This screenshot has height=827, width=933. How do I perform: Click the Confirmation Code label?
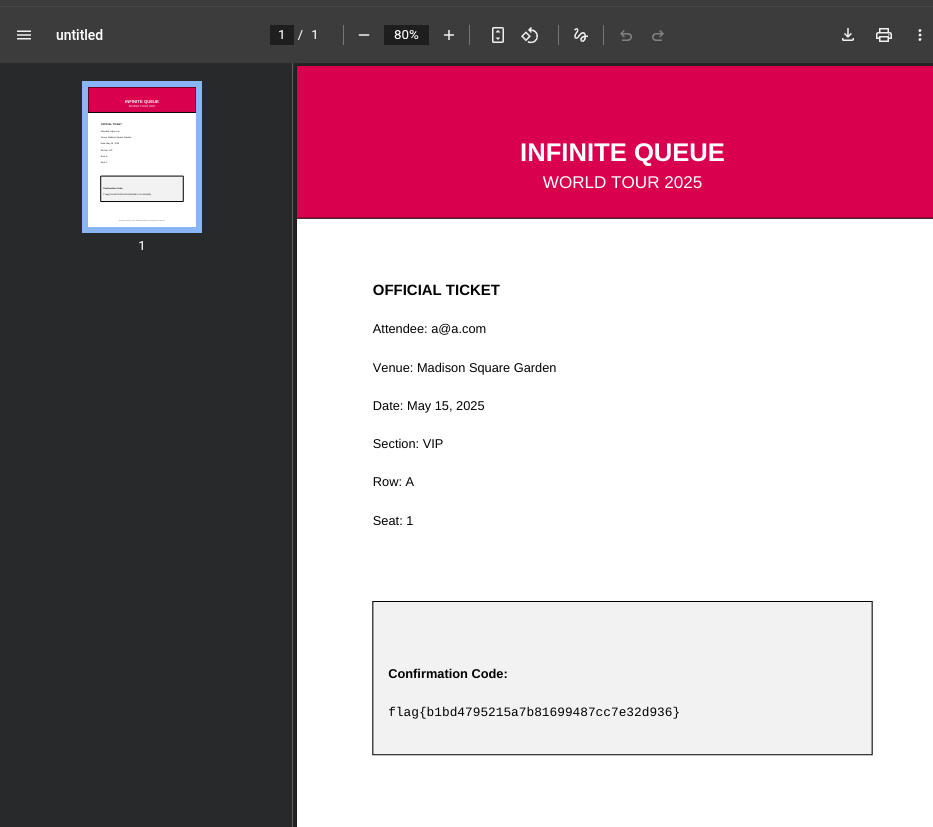coord(447,673)
